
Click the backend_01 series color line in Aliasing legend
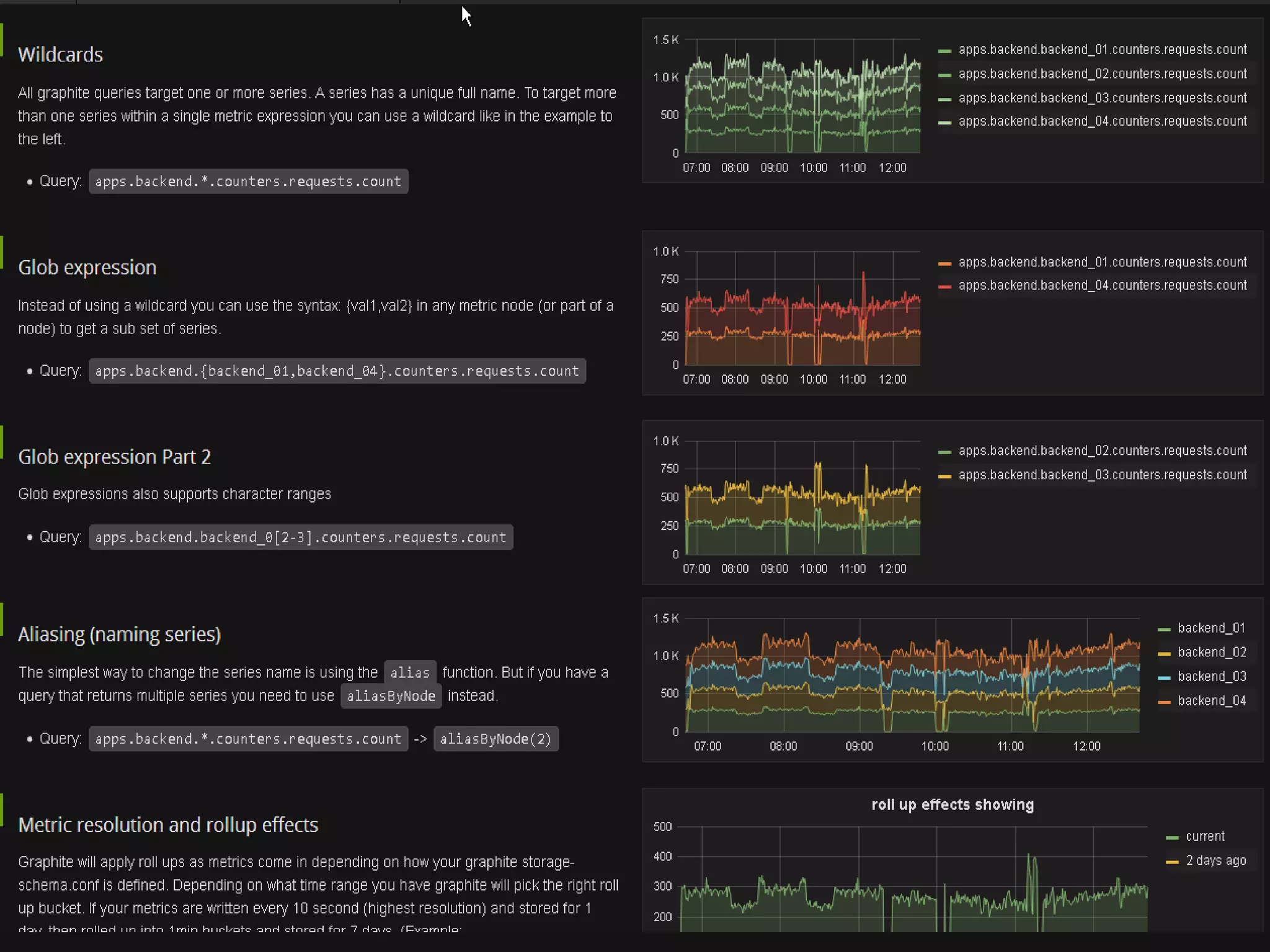[1164, 630]
